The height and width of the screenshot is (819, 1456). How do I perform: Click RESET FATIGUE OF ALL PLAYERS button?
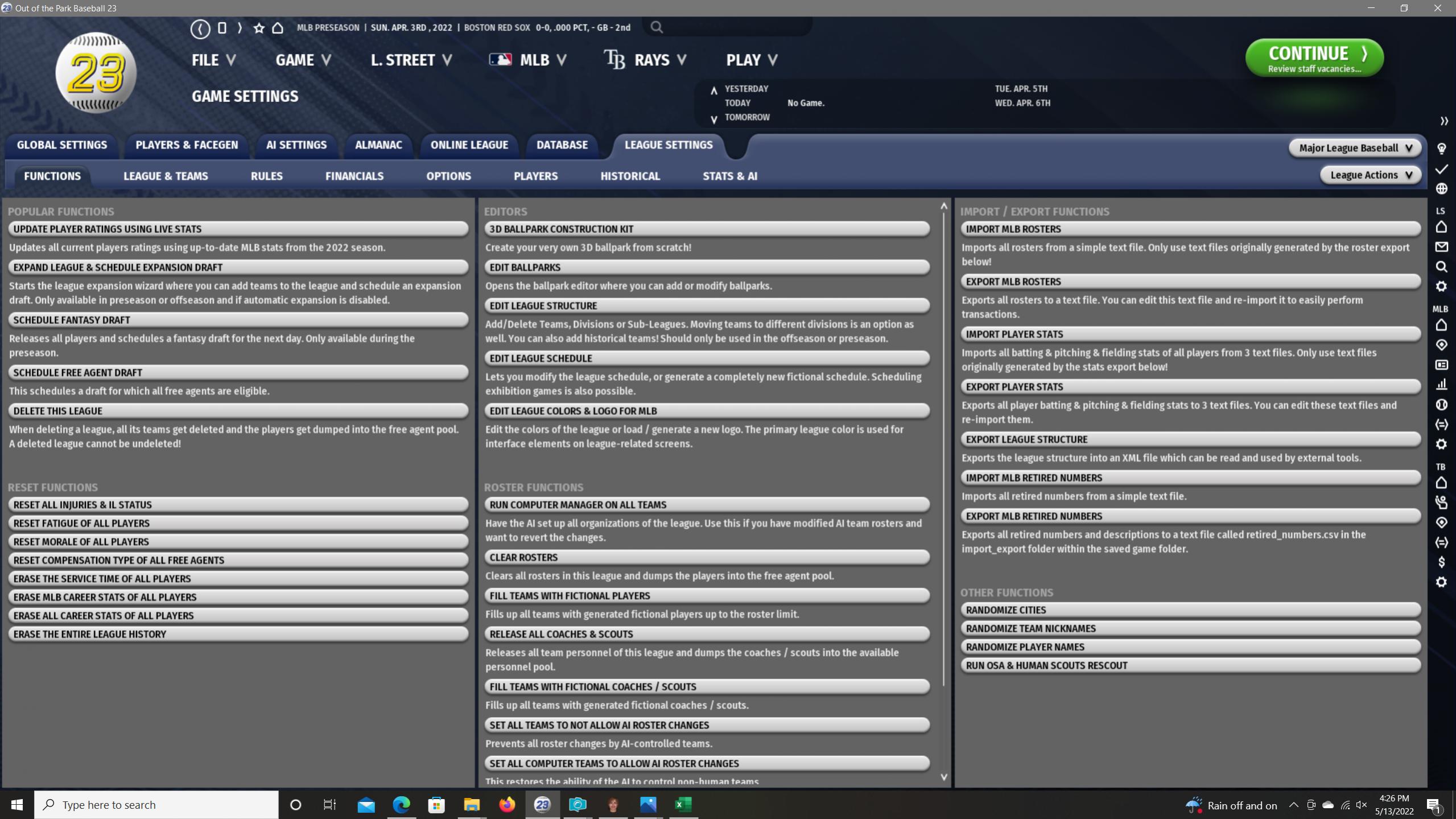(x=238, y=523)
